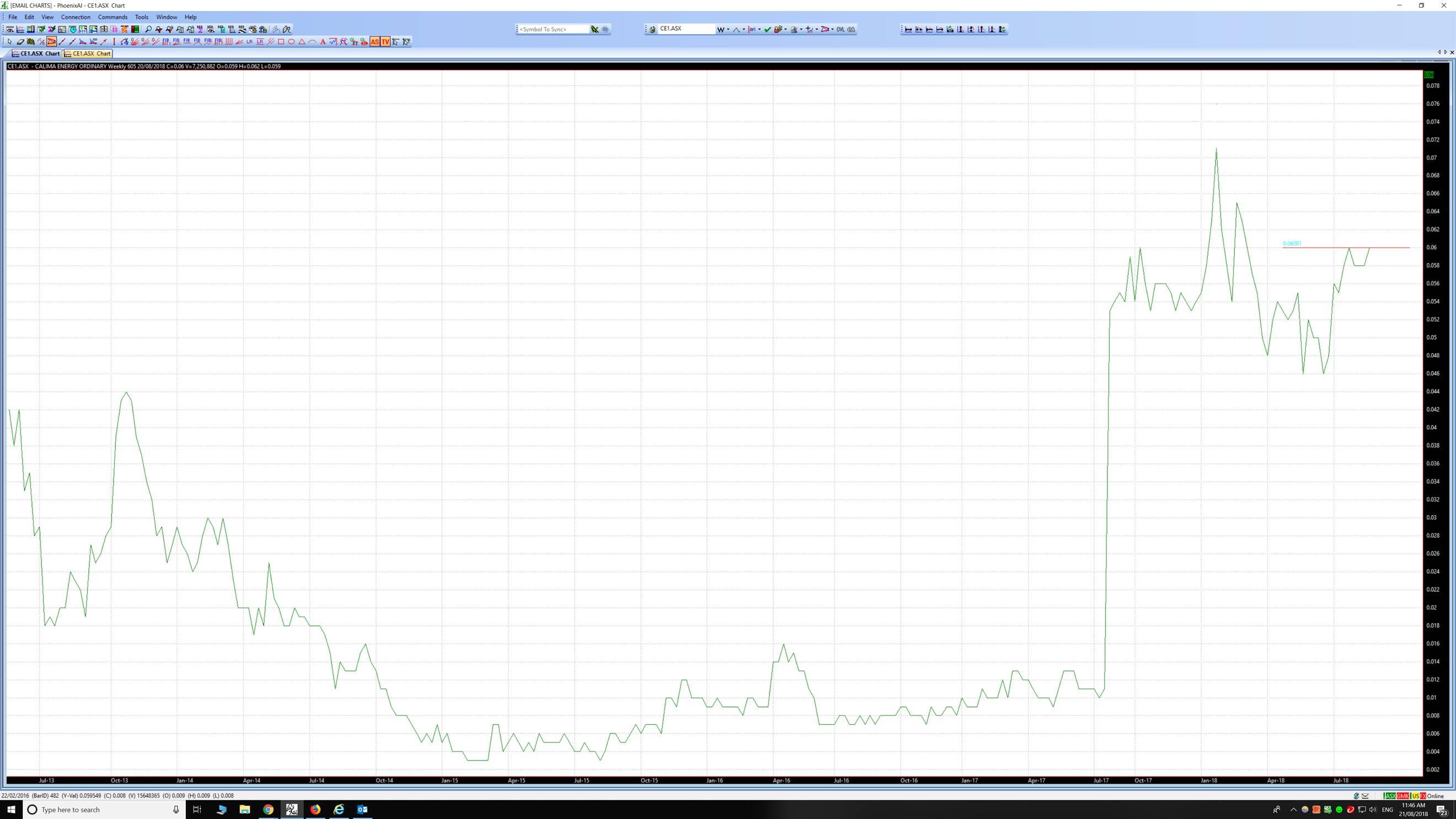
Task: Click the Windows Start button
Action: 10,810
